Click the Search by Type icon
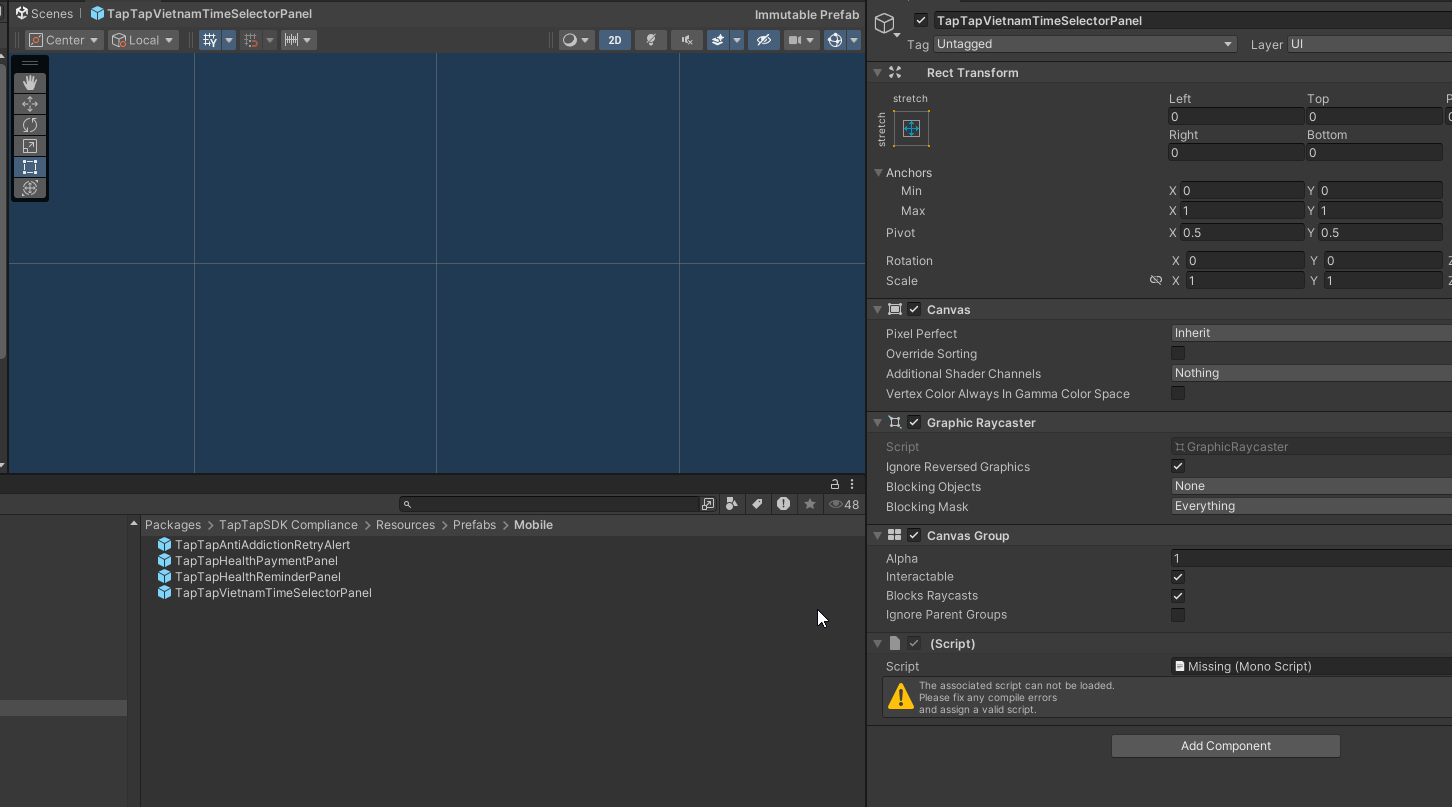Viewport: 1452px width, 807px height. (732, 504)
